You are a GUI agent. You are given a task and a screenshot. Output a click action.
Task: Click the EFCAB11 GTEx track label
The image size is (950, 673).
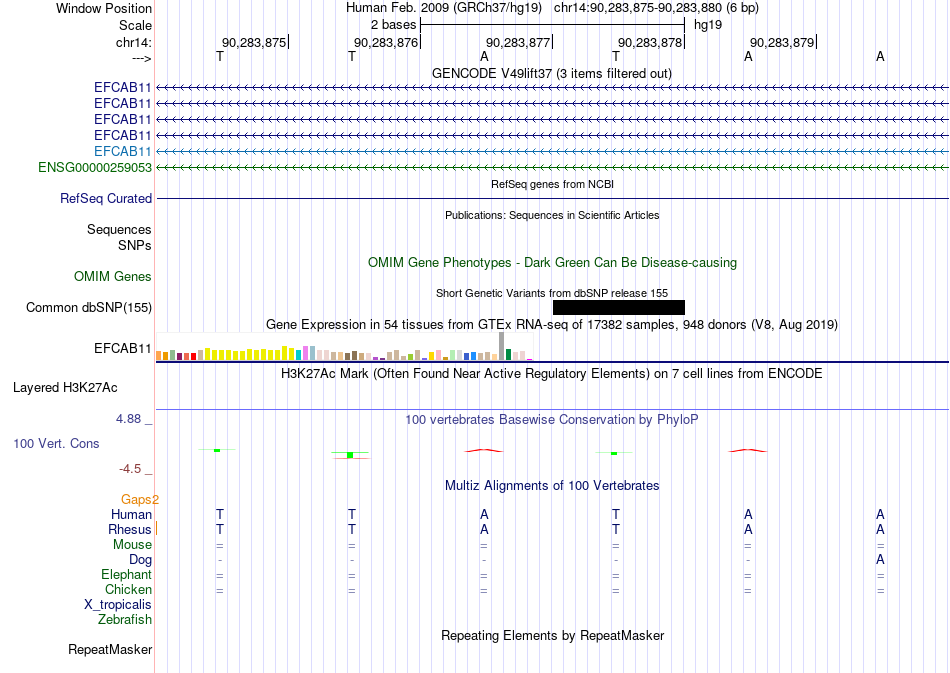click(x=122, y=348)
